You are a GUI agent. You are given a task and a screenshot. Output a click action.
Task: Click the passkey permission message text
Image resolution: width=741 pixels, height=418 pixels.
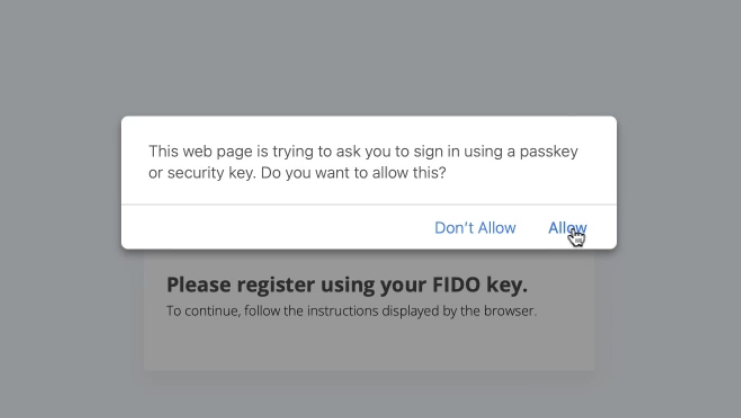pyautogui.click(x=363, y=162)
